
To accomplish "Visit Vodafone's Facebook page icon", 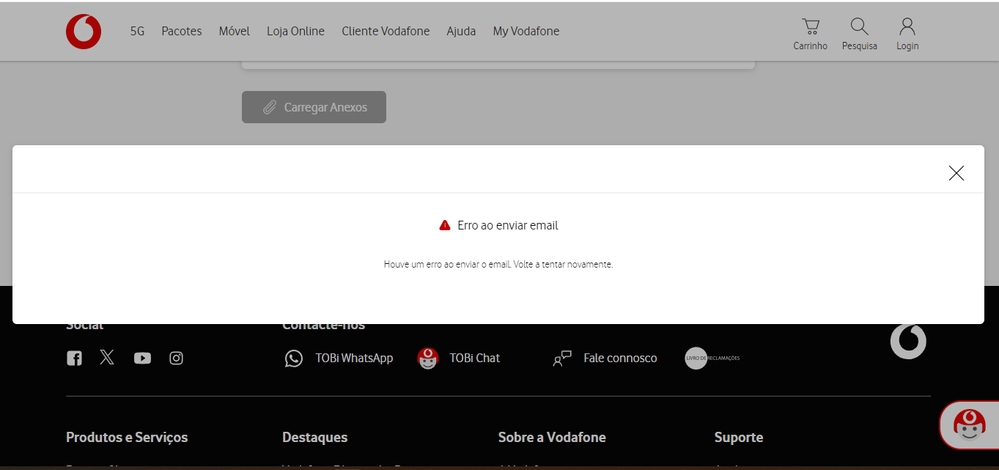I will [74, 358].
